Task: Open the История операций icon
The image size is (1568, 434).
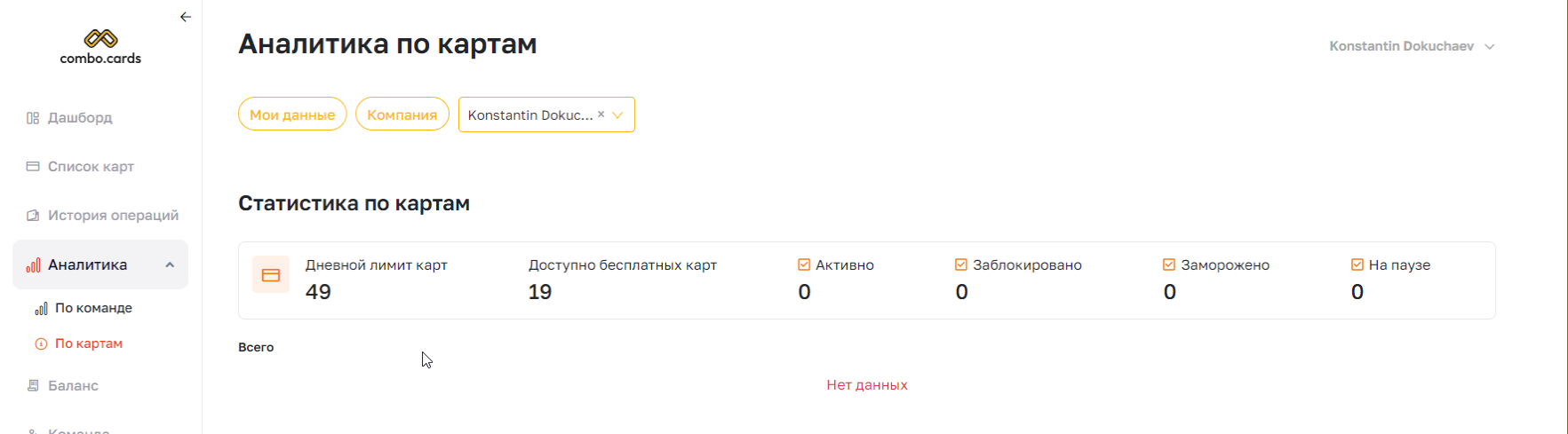Action: pyautogui.click(x=33, y=216)
